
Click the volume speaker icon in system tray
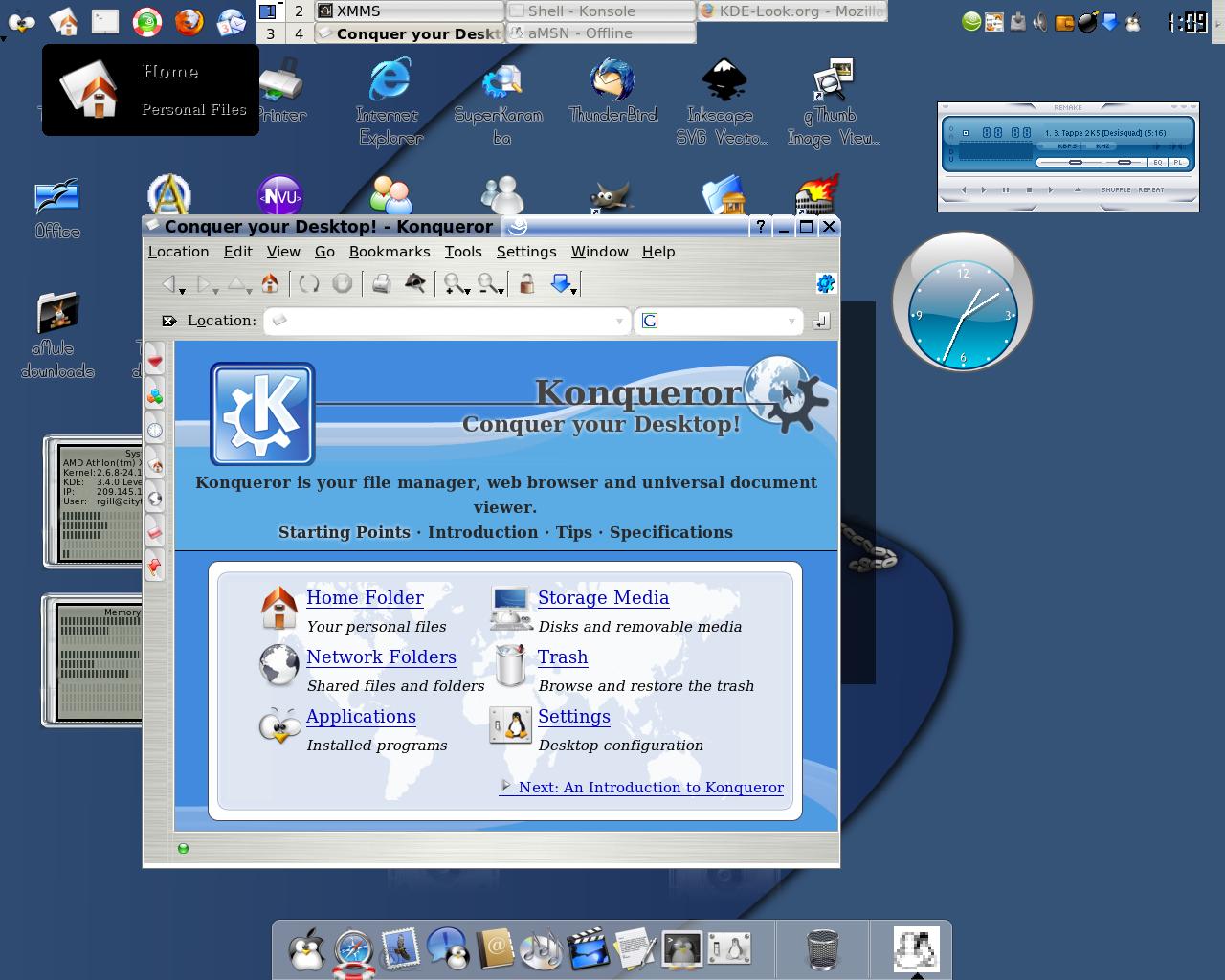point(1040,21)
